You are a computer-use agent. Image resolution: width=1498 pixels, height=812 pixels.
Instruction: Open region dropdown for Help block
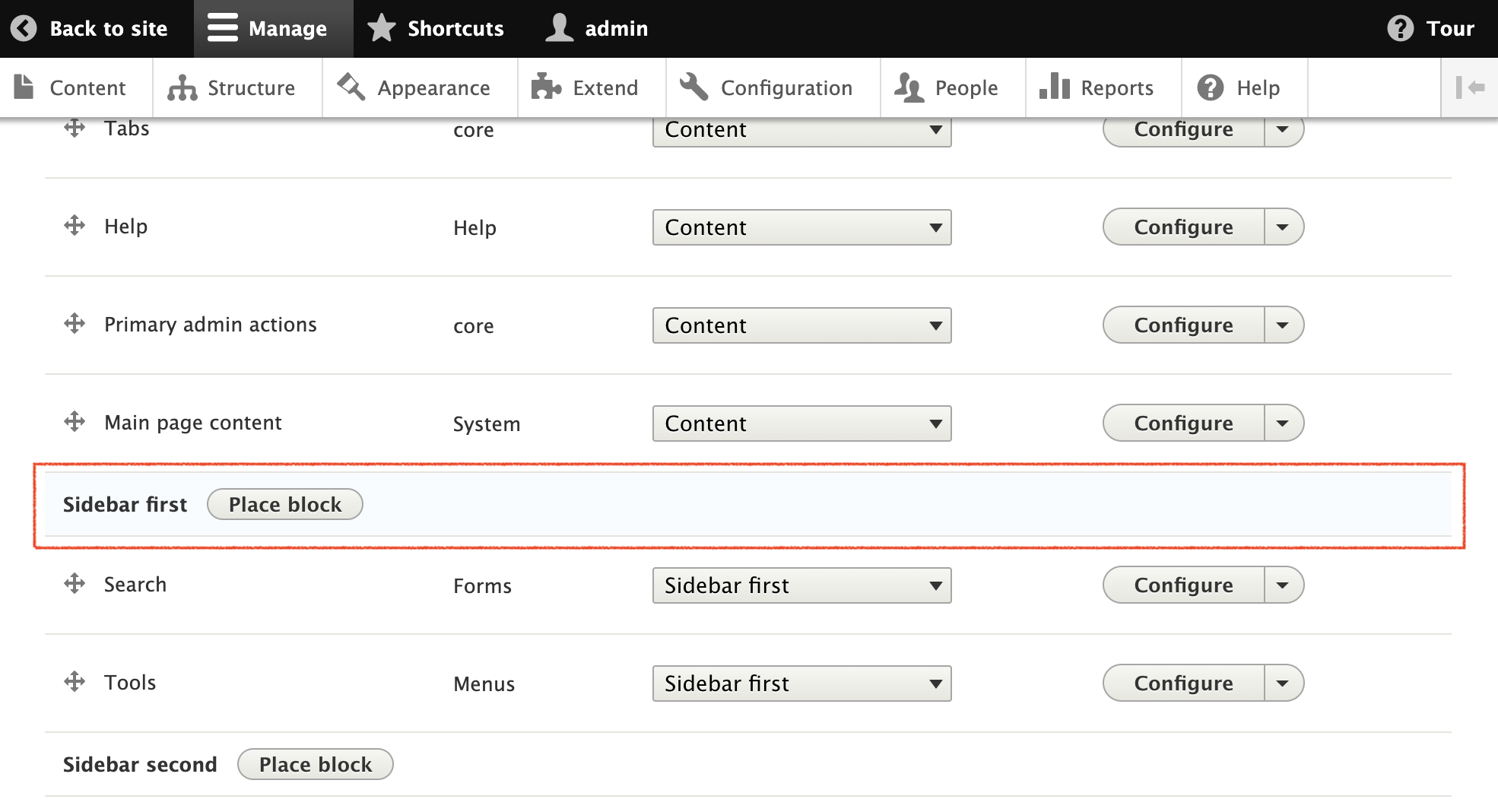coord(801,227)
